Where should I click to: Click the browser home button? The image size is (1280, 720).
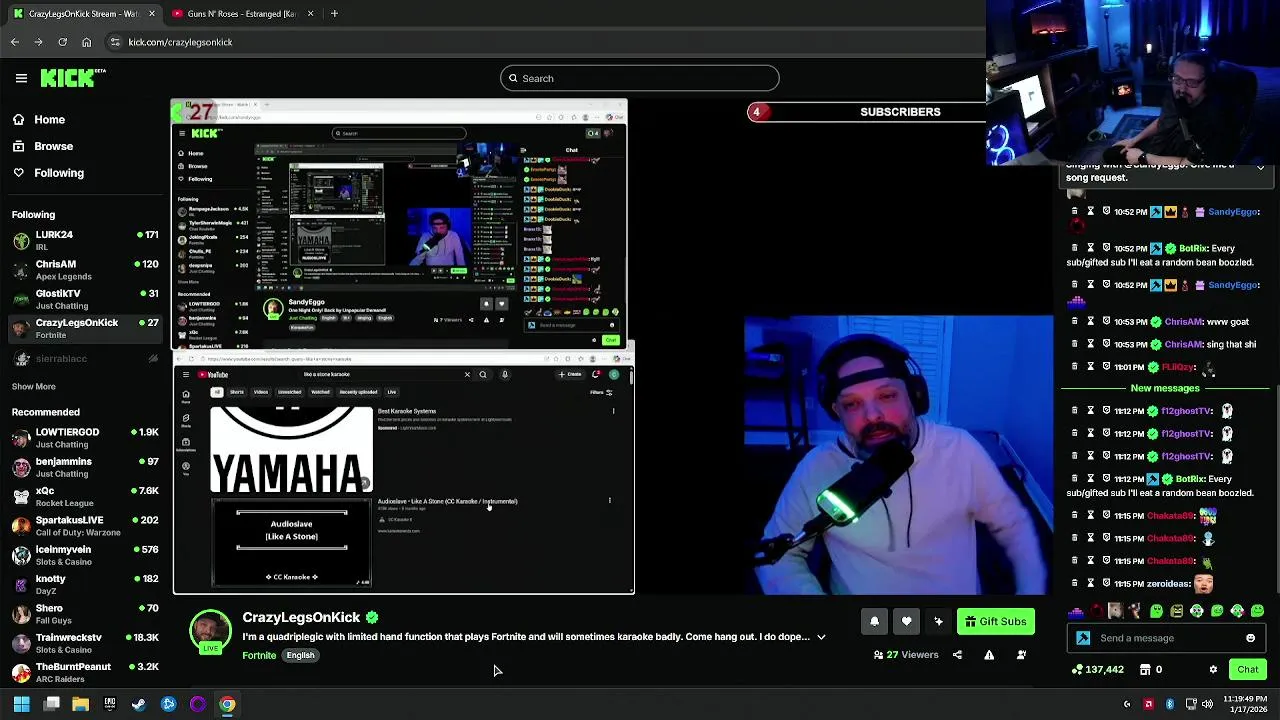coord(86,42)
